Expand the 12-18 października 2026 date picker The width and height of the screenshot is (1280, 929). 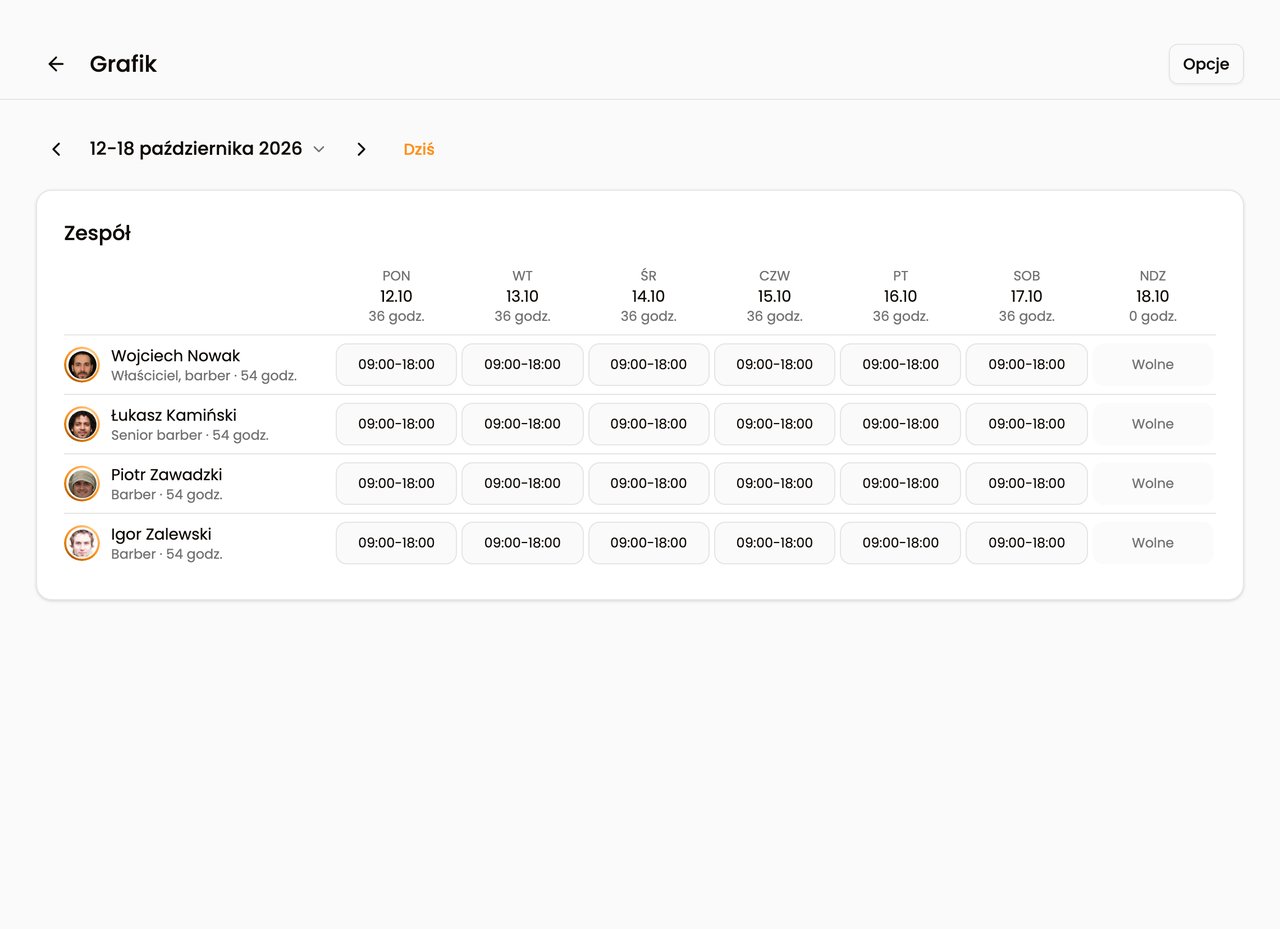click(x=207, y=149)
